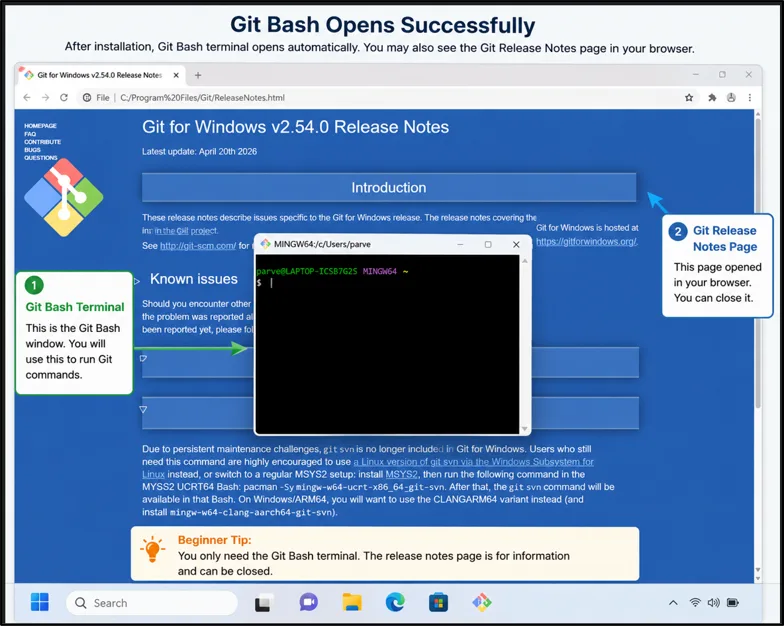Expand the first collapsed section below Known issues
This screenshot has height=626, width=784.
click(144, 358)
